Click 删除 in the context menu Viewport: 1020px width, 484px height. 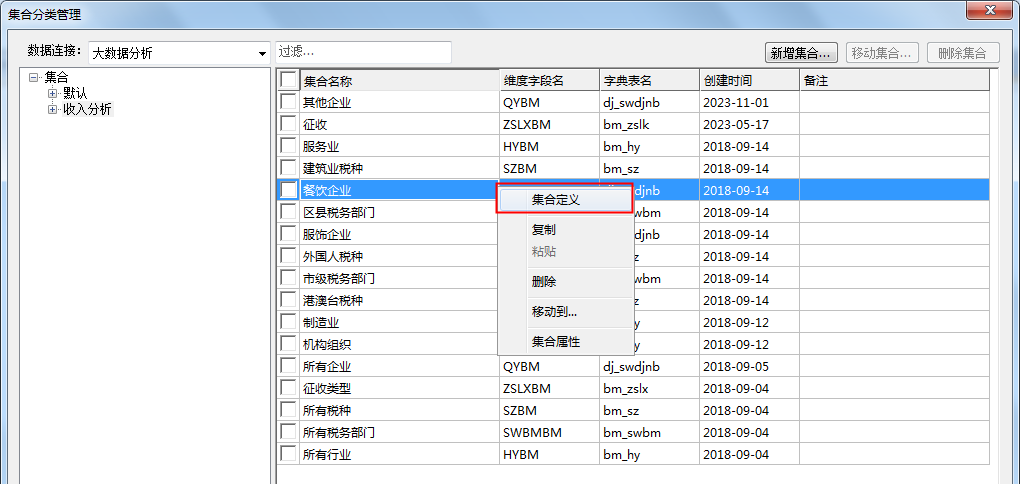(x=544, y=282)
